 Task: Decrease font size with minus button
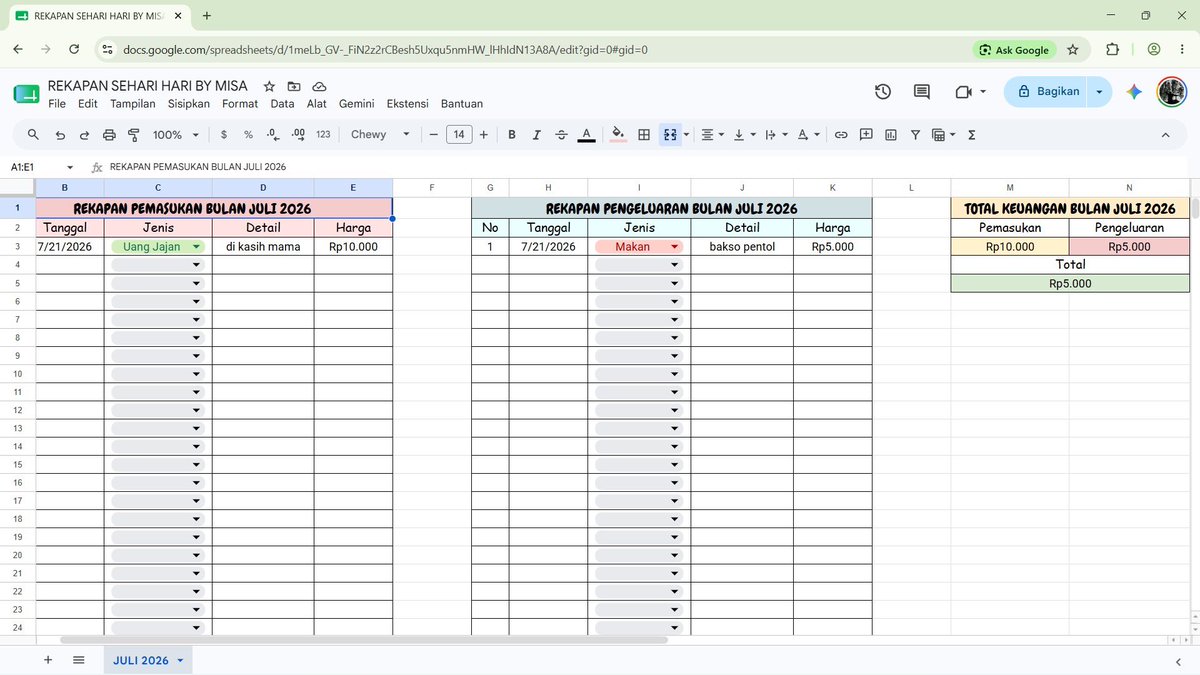433,134
